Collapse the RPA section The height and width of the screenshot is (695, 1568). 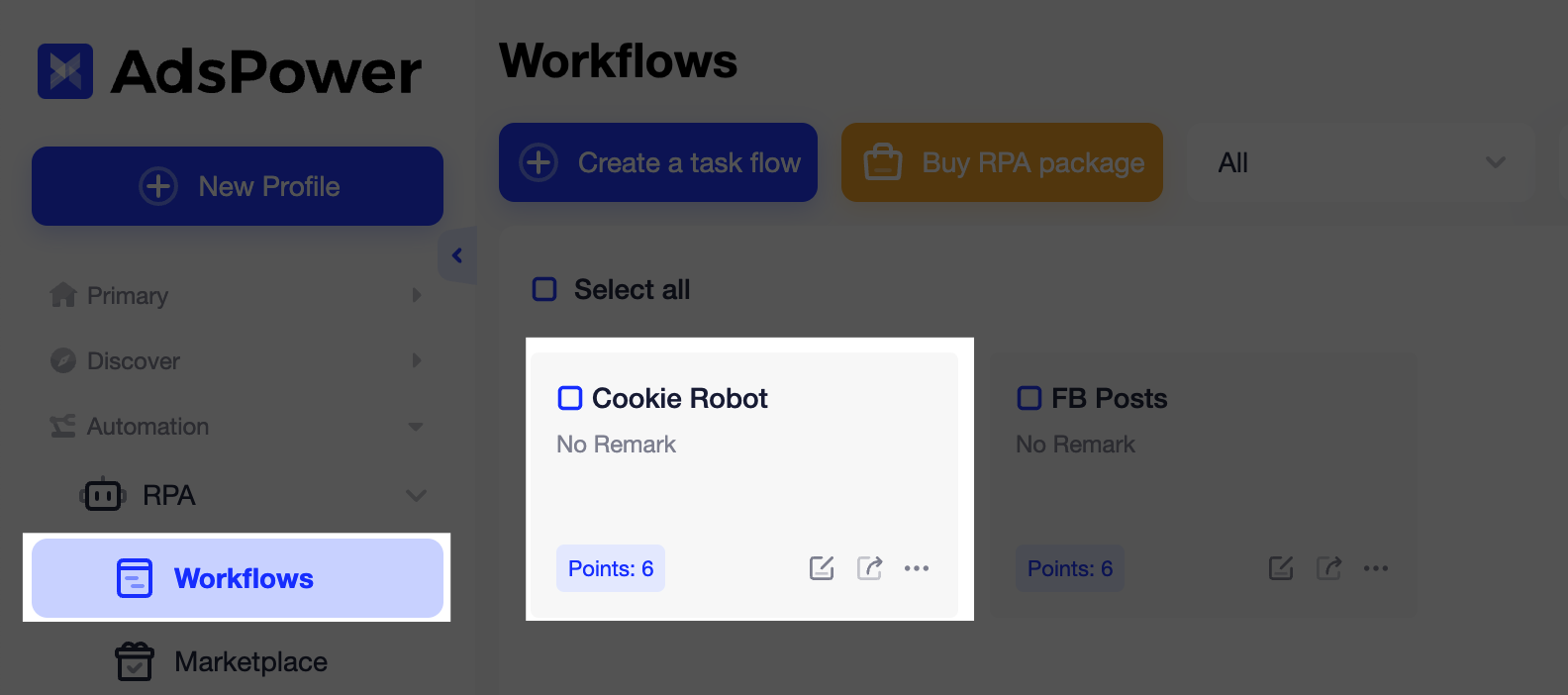point(416,495)
